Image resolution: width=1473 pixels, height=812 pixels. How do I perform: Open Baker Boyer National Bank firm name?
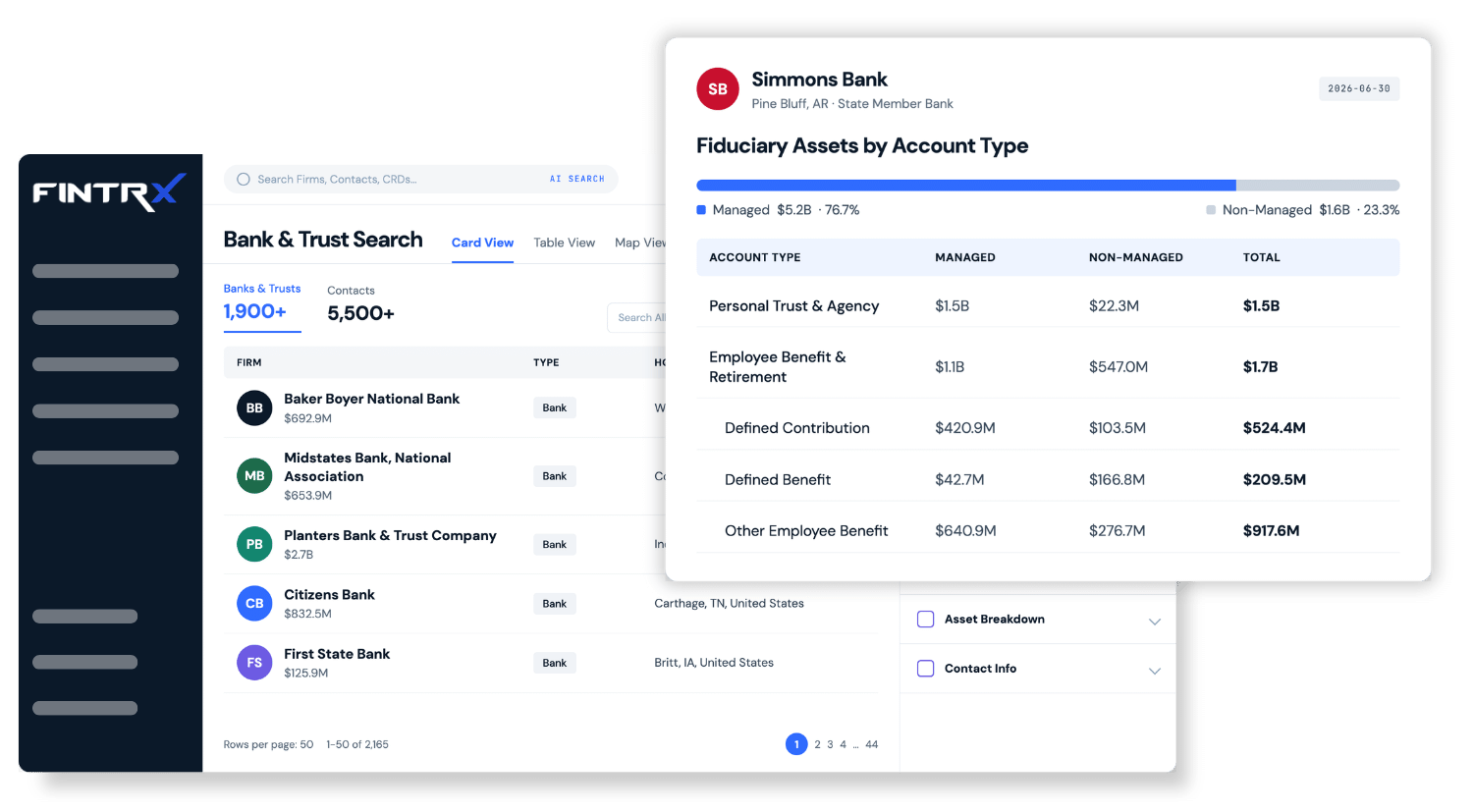[x=371, y=399]
